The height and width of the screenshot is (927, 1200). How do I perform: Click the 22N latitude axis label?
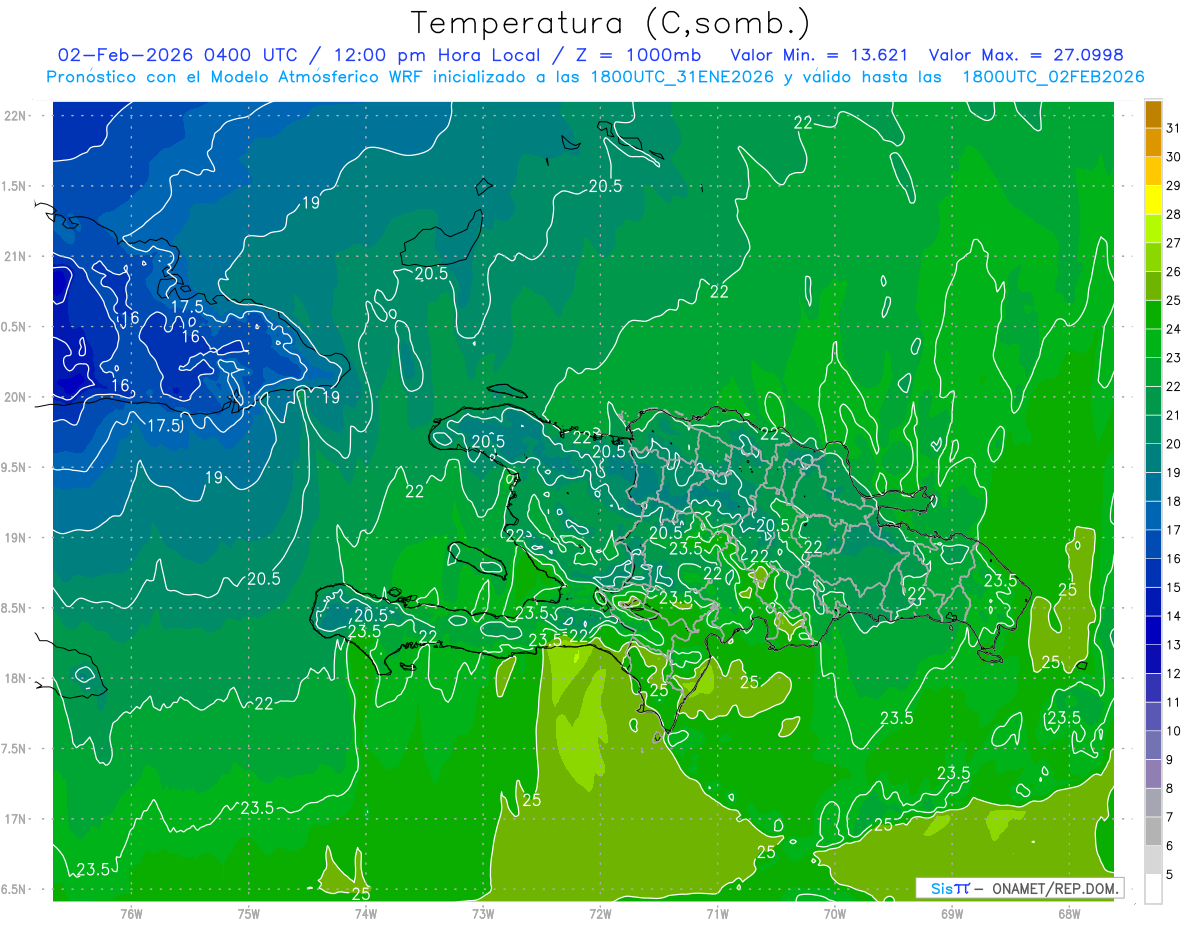15,116
